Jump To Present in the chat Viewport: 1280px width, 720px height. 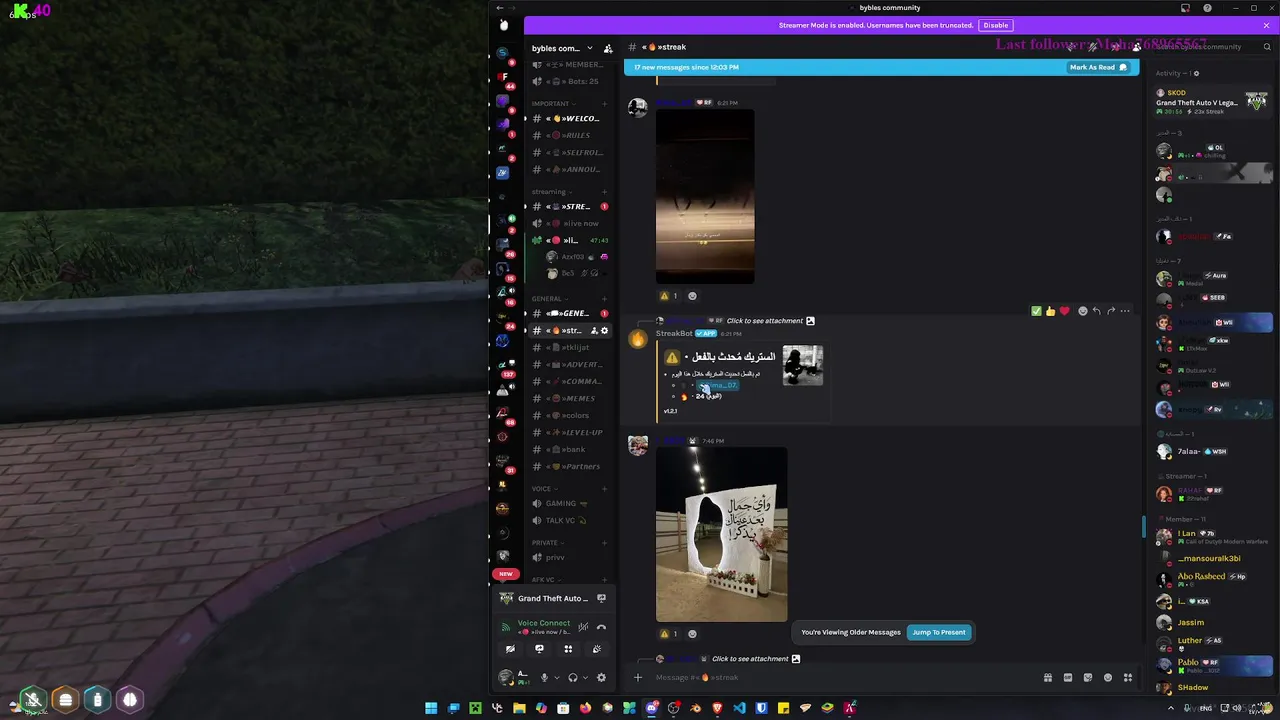coord(939,632)
